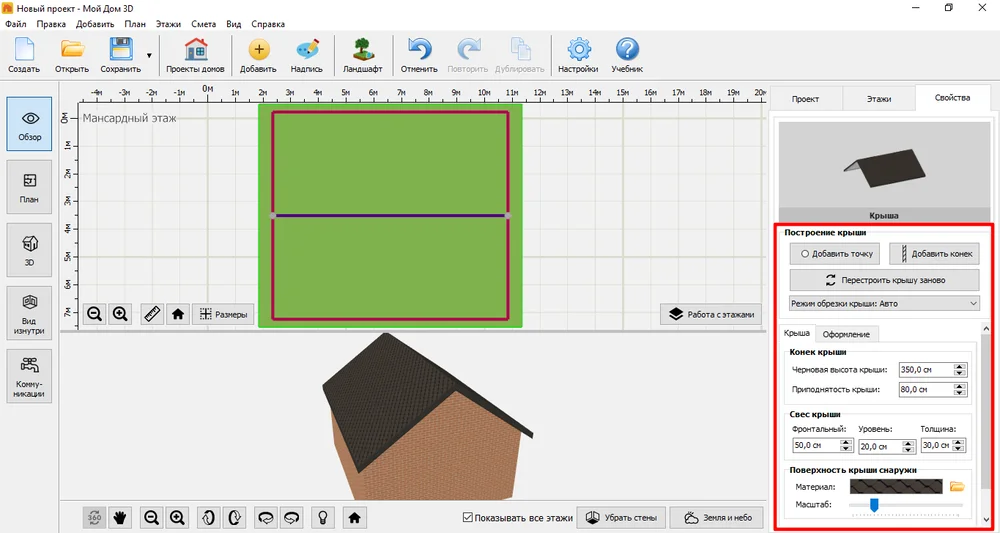
Task: Select the ruler measure tool
Action: (x=152, y=314)
